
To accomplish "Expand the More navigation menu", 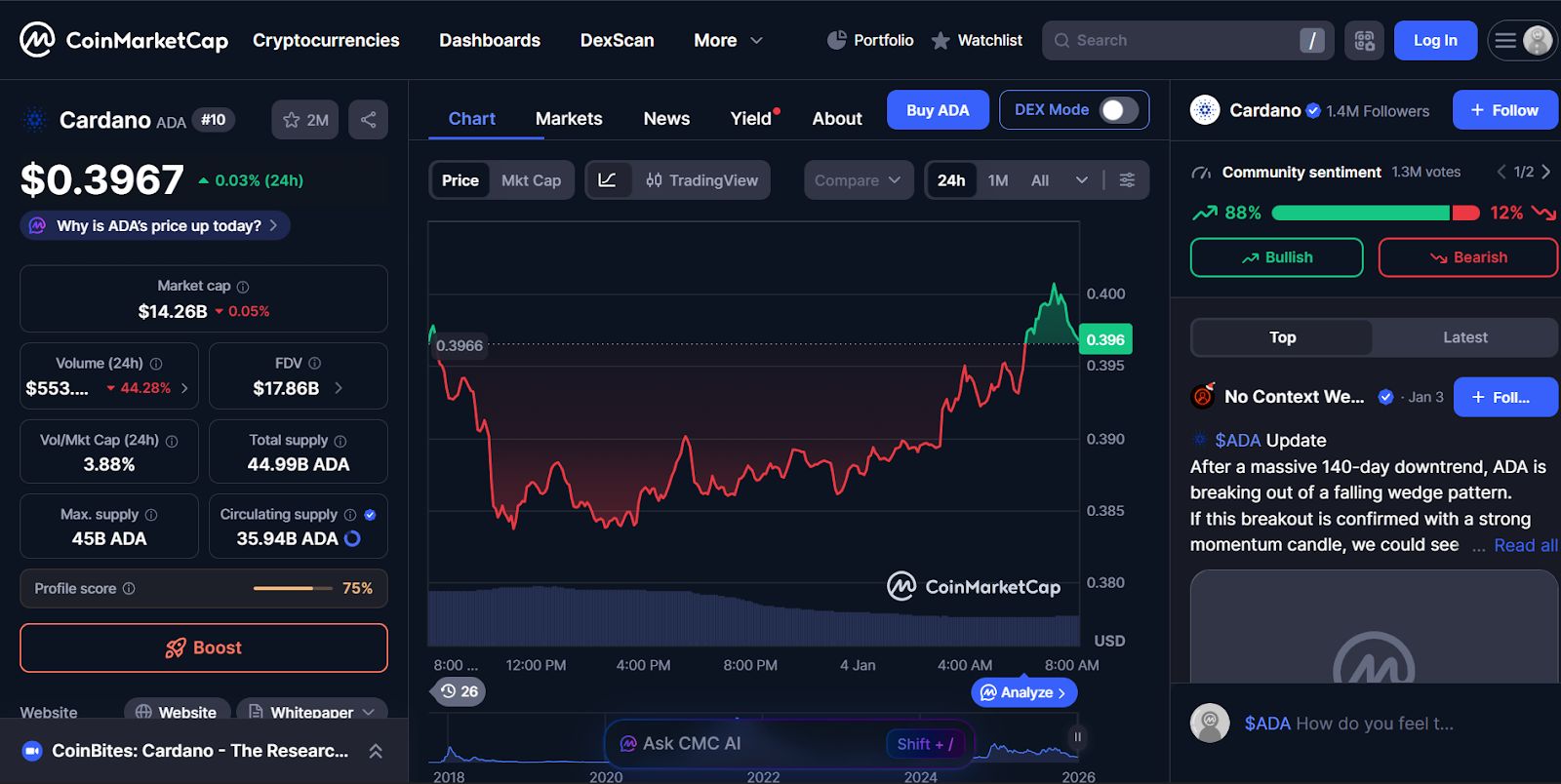I will click(x=728, y=41).
